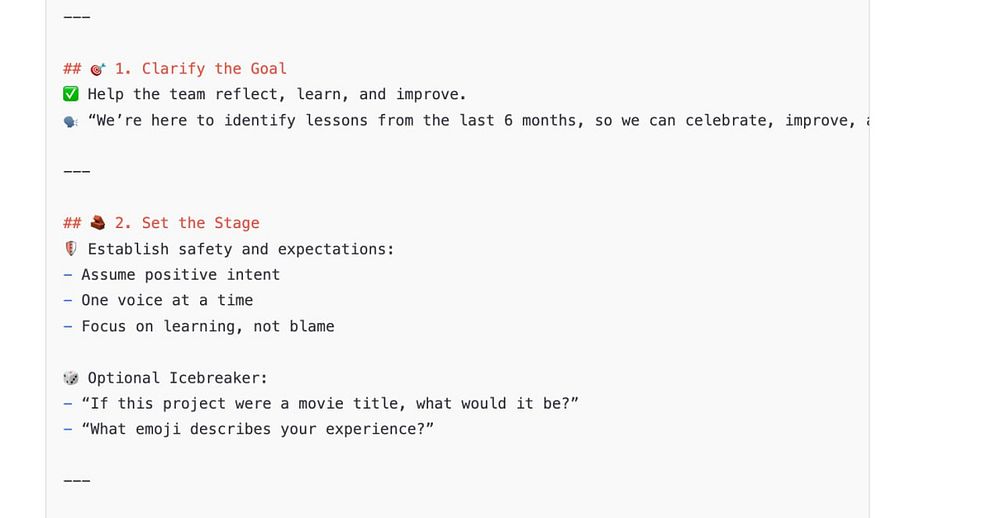Click the green checkmark emoji
The image size is (1000, 518).
71,94
